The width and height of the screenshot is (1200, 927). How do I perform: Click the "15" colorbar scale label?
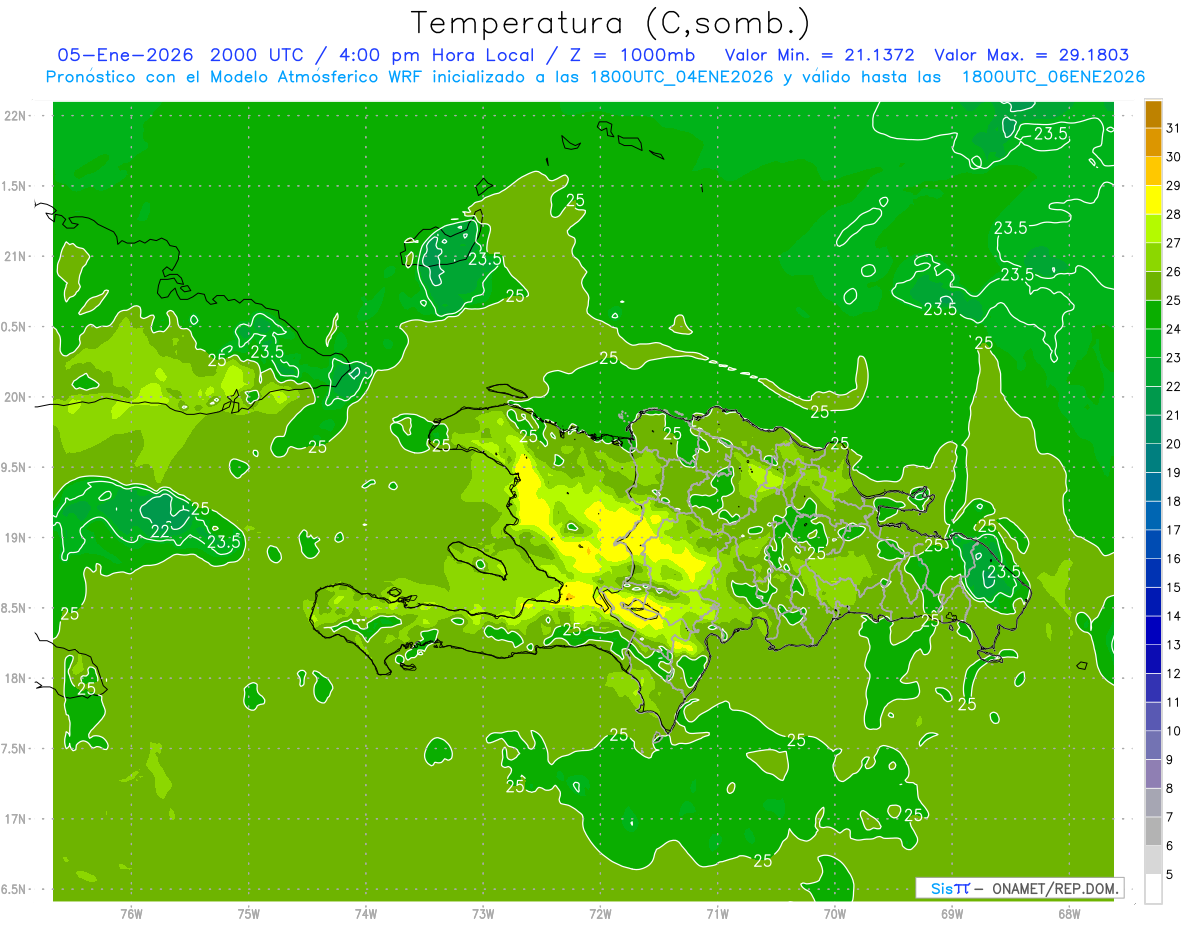click(x=1174, y=587)
